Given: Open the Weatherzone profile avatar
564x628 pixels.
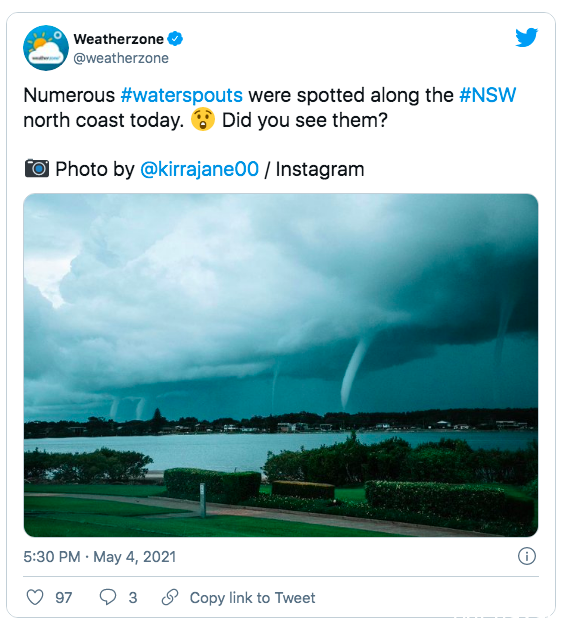Looking at the screenshot, I should [x=46, y=48].
